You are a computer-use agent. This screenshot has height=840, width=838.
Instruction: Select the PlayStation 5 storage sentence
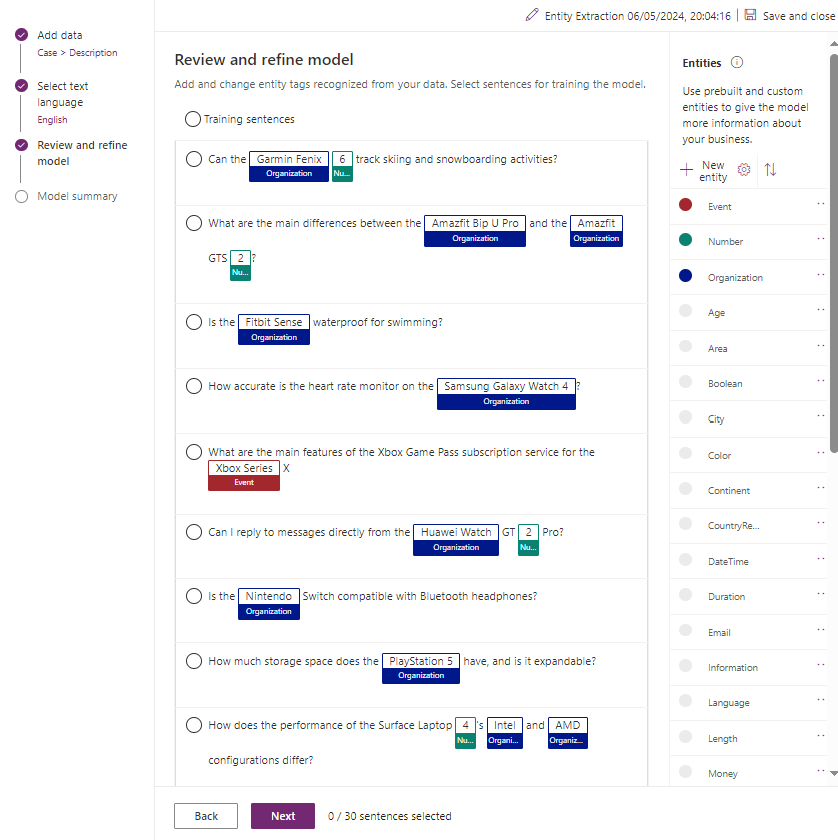(x=194, y=661)
